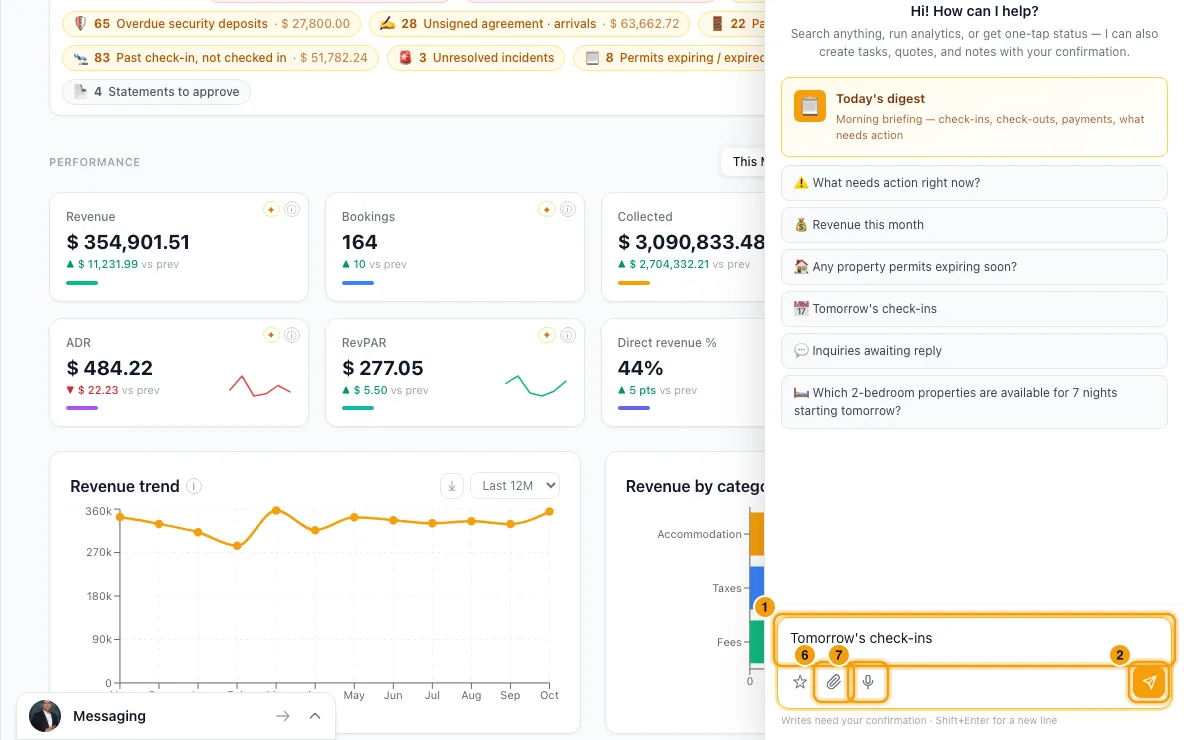Download the Revenue trend chart

tap(452, 486)
